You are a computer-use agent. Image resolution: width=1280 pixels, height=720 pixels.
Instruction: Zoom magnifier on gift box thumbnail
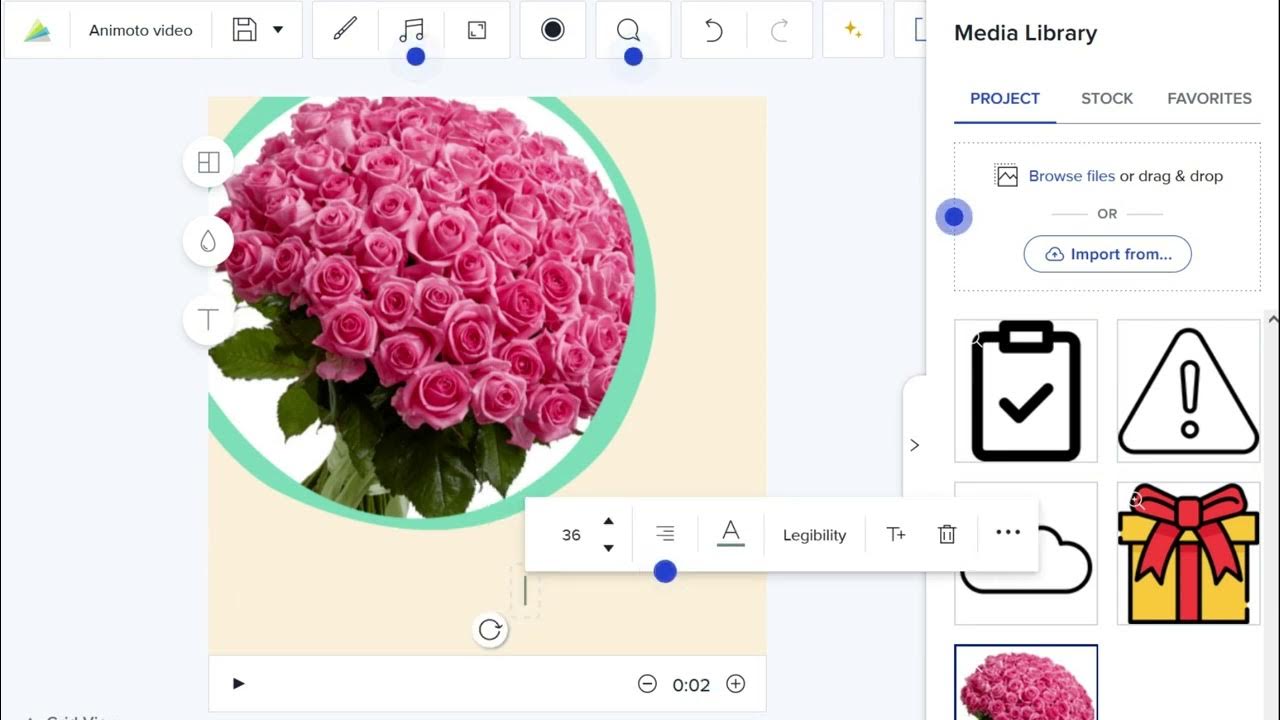pyautogui.click(x=1136, y=501)
